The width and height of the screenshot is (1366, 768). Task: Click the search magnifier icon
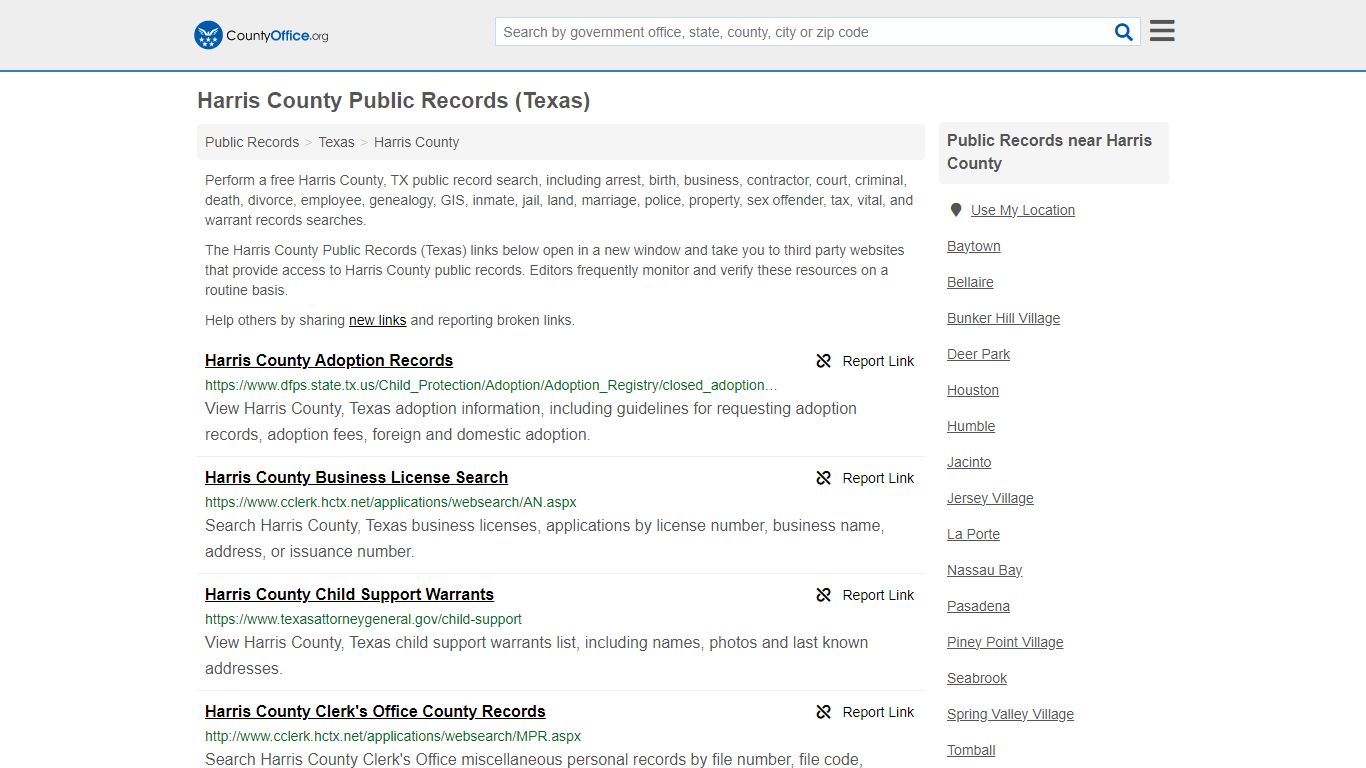(x=1124, y=32)
